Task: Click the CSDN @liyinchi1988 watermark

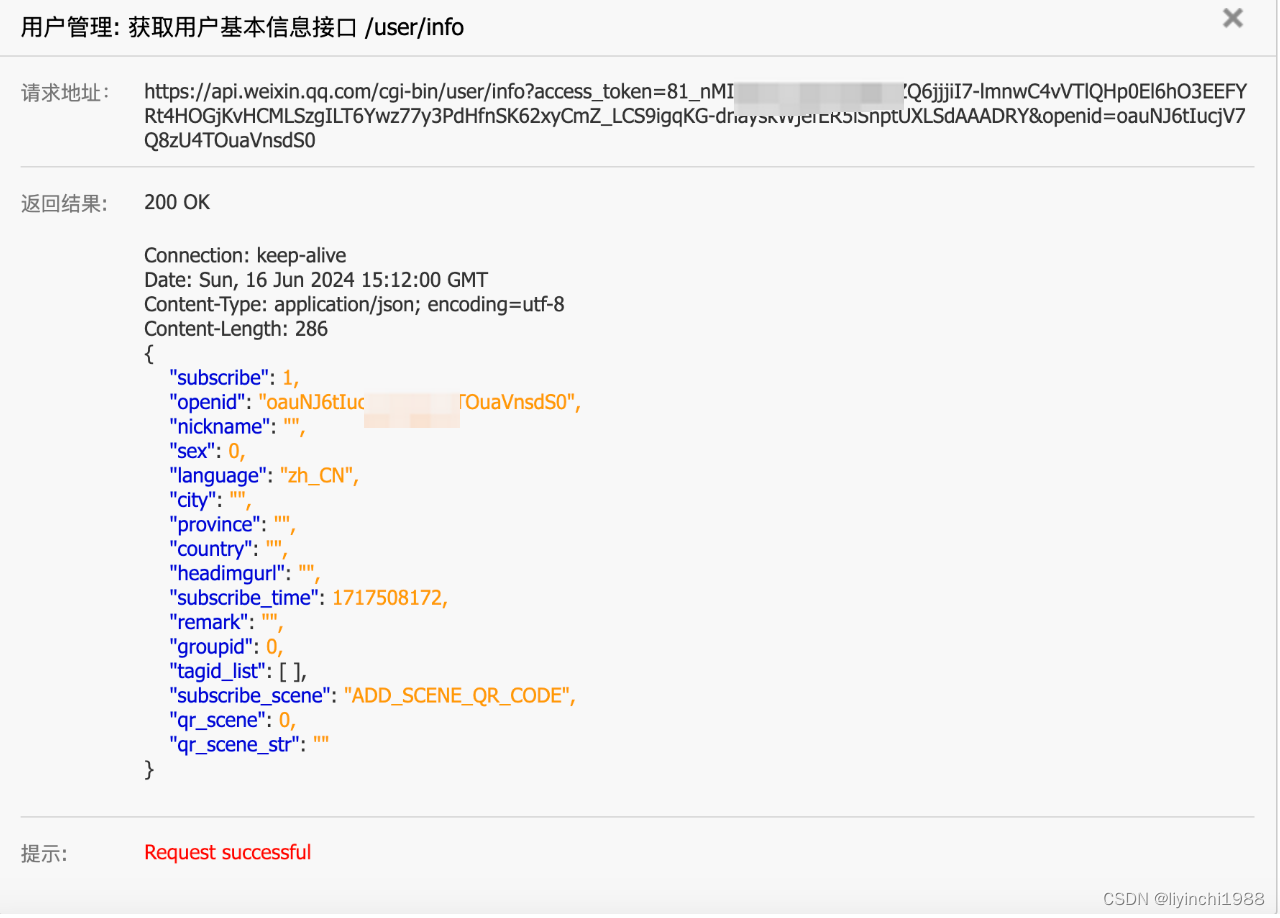Action: (x=1185, y=898)
